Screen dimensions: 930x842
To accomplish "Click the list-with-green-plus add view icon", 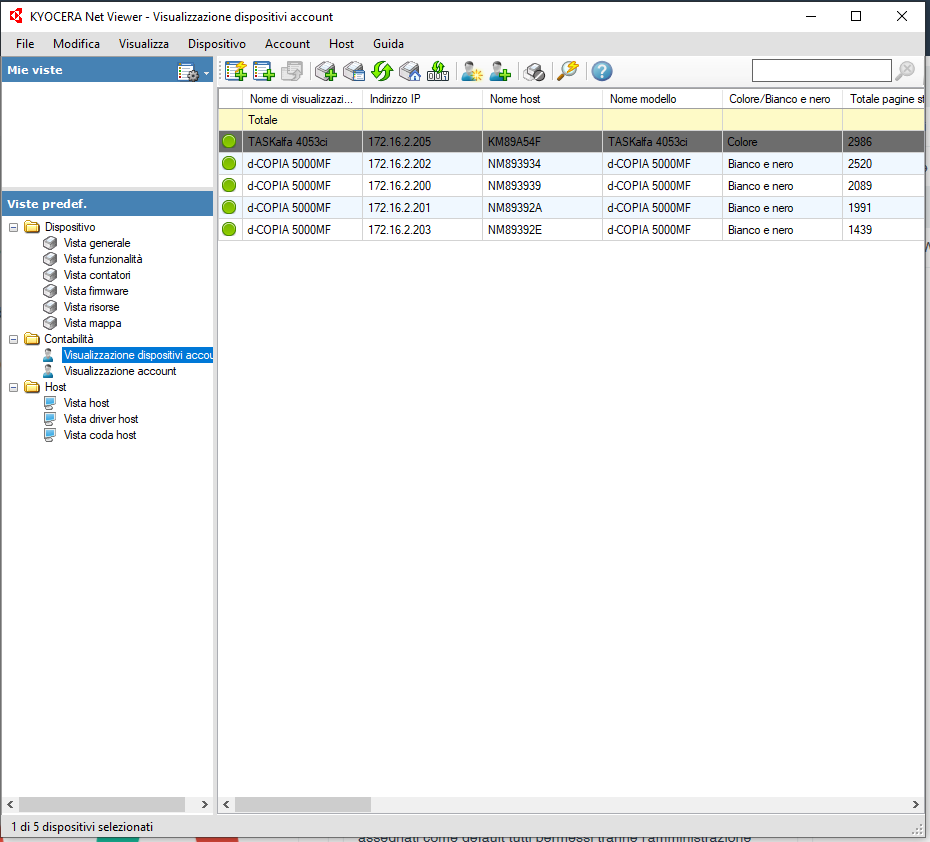I will pos(263,71).
